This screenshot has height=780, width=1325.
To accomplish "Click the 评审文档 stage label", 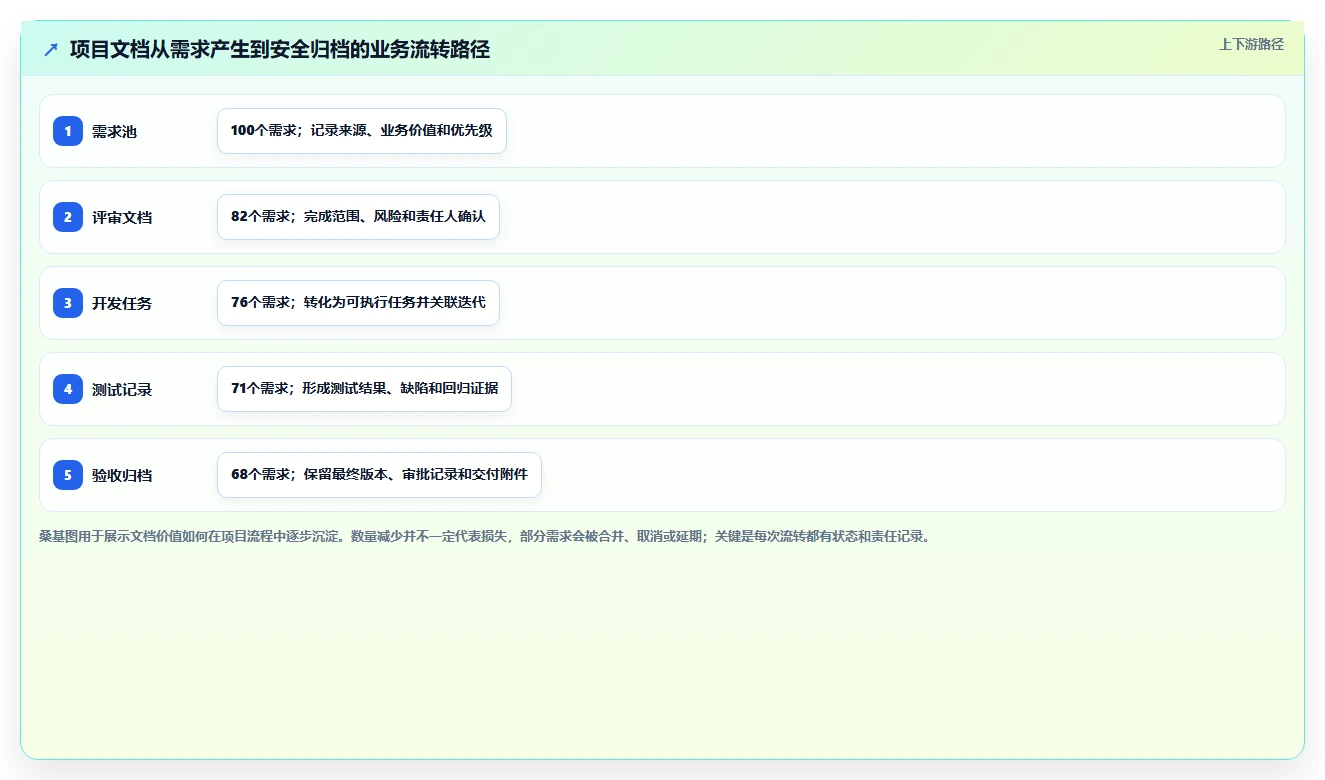I will pyautogui.click(x=122, y=217).
